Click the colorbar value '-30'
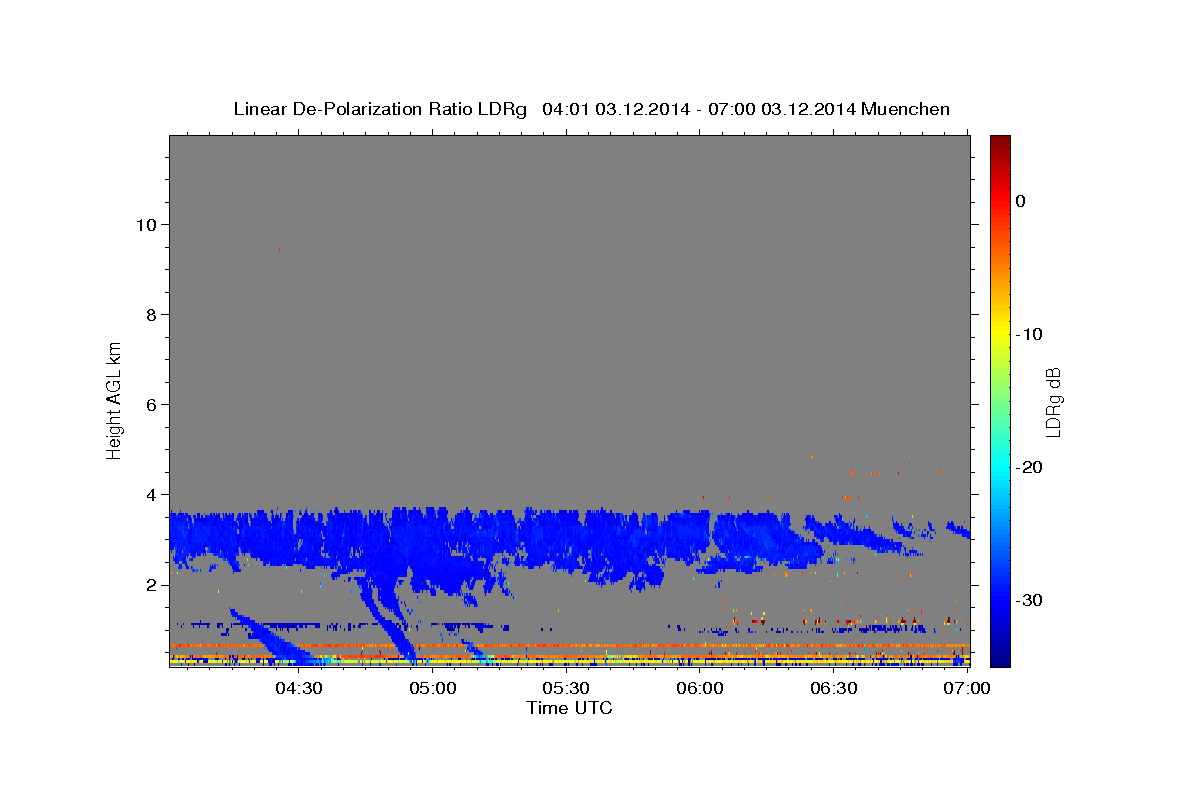This screenshot has width=1200, height=800. click(x=1029, y=600)
